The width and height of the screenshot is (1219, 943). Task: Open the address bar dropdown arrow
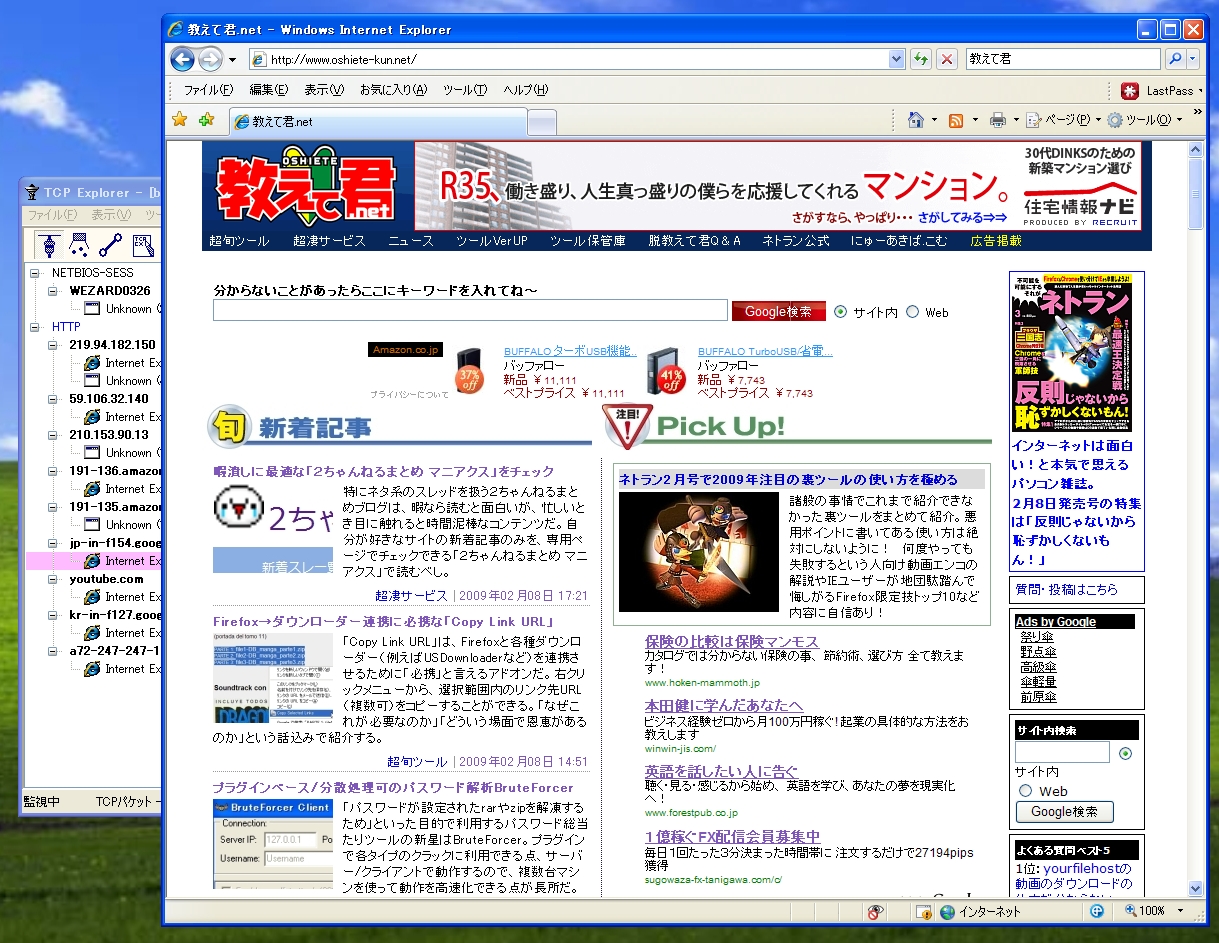coord(896,59)
